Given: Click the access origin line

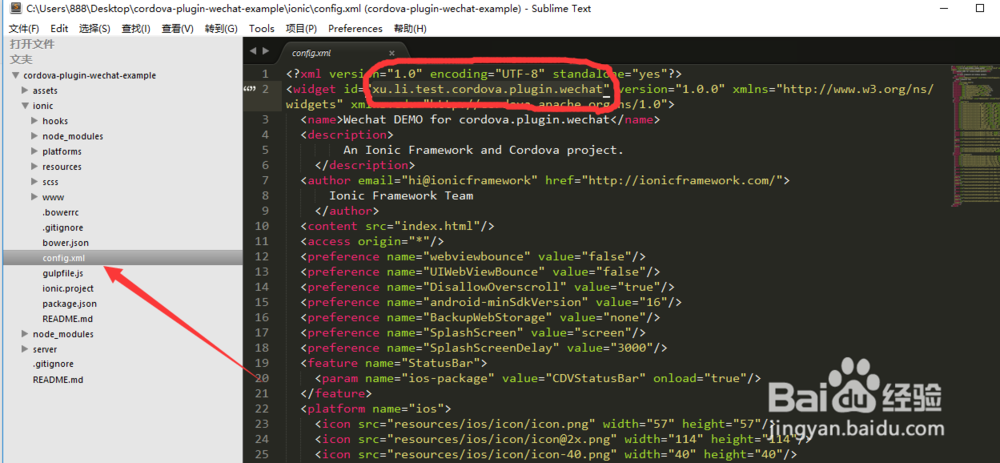Looking at the screenshot, I should click(x=372, y=241).
